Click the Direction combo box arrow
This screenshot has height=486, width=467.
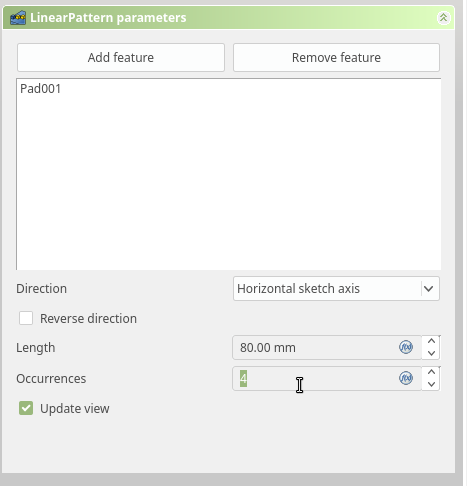tap(429, 289)
